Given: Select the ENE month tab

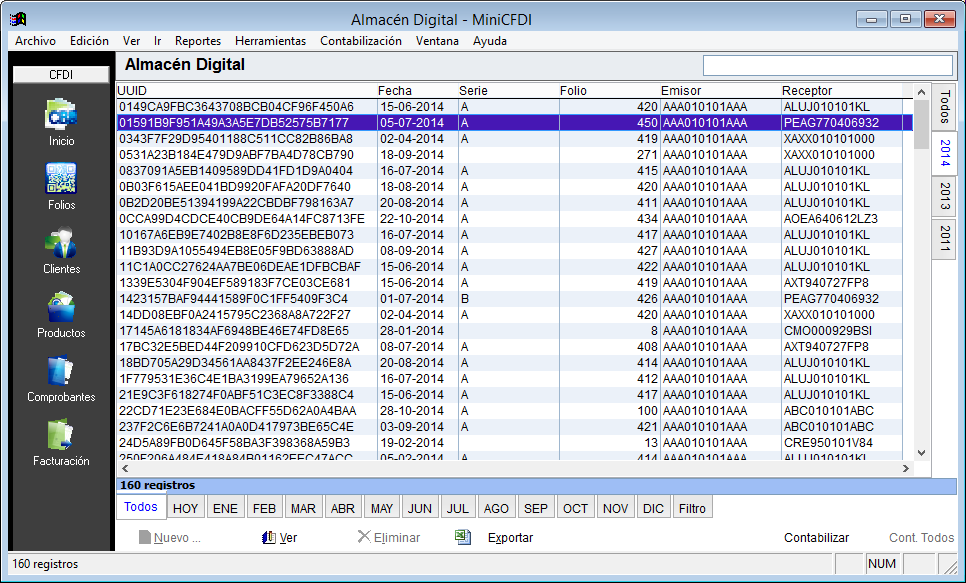Looking at the screenshot, I should click(x=225, y=508).
